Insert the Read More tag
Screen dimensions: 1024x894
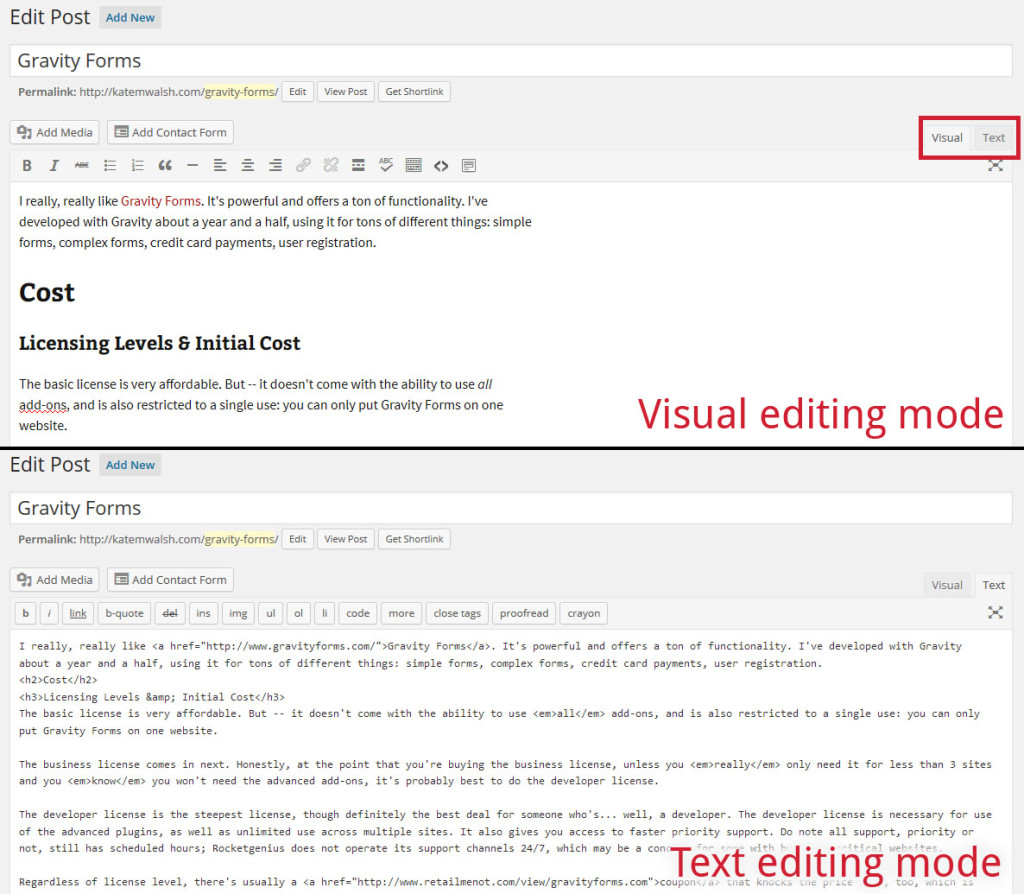pos(357,165)
